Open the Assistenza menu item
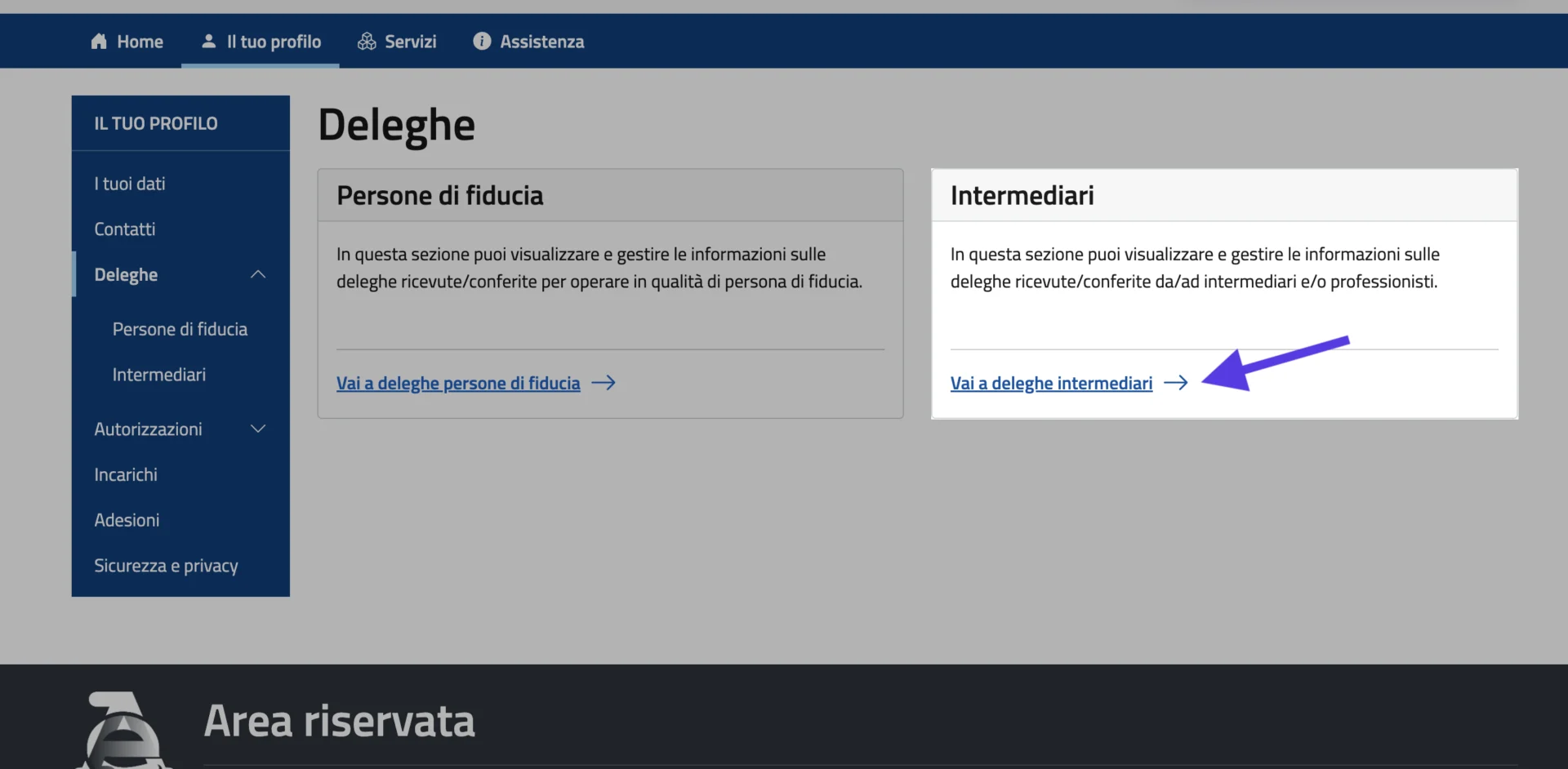The image size is (1568, 769). 541,42
